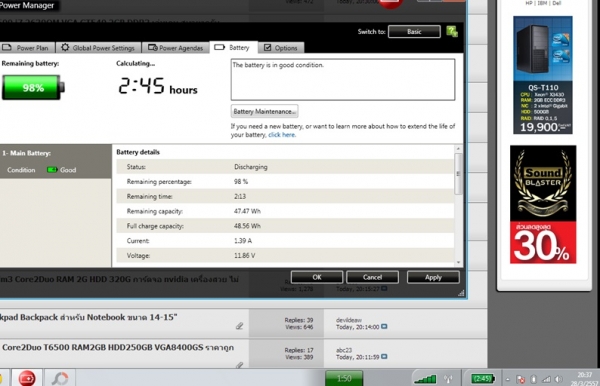Click attachment paperclip in Backpack thread row
This screenshot has width=600, height=386.
[239, 326]
